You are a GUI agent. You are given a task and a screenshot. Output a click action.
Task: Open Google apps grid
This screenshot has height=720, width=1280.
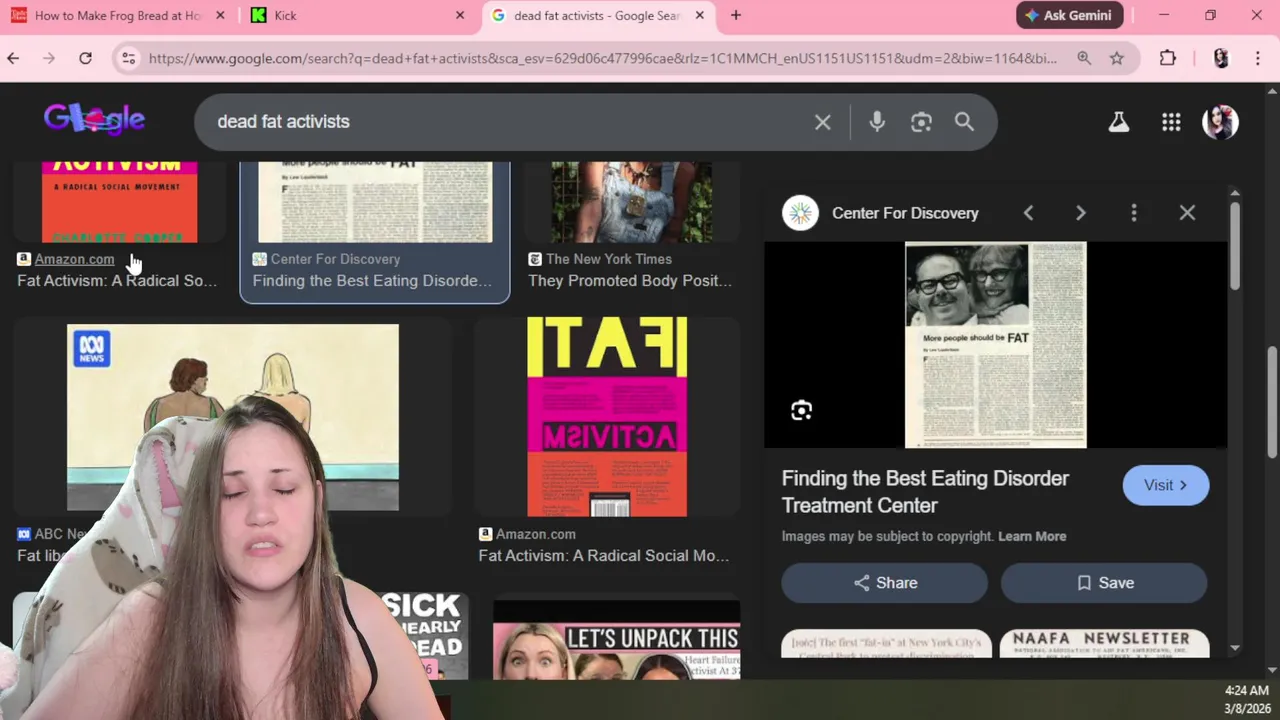(x=1171, y=122)
